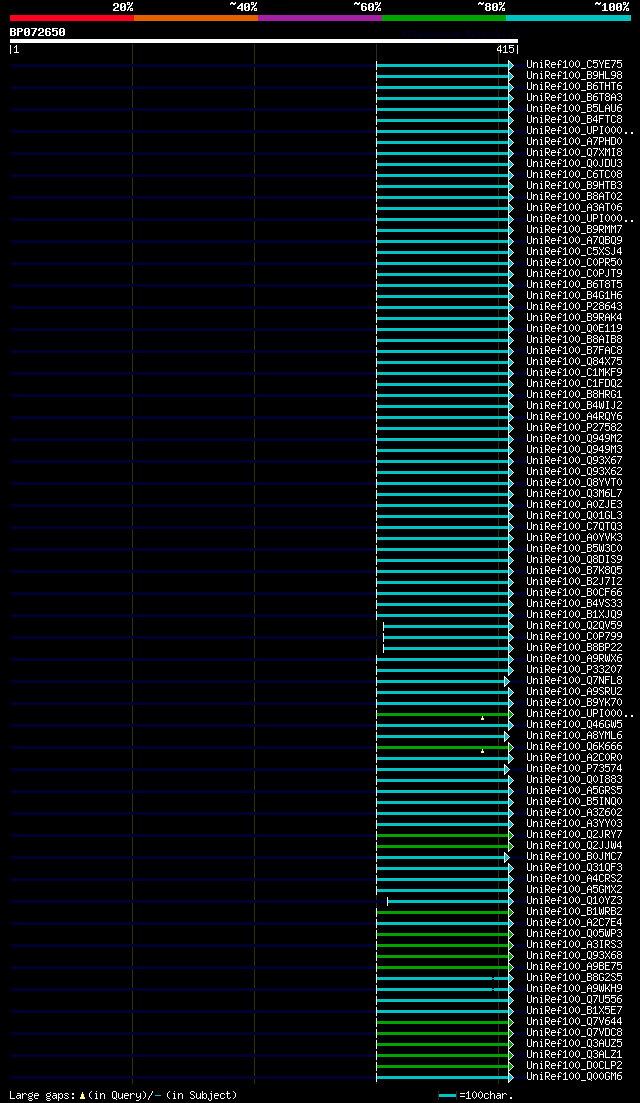Click the =100char. scale legend
Viewport: 640px width, 1103px height.
point(475,1095)
